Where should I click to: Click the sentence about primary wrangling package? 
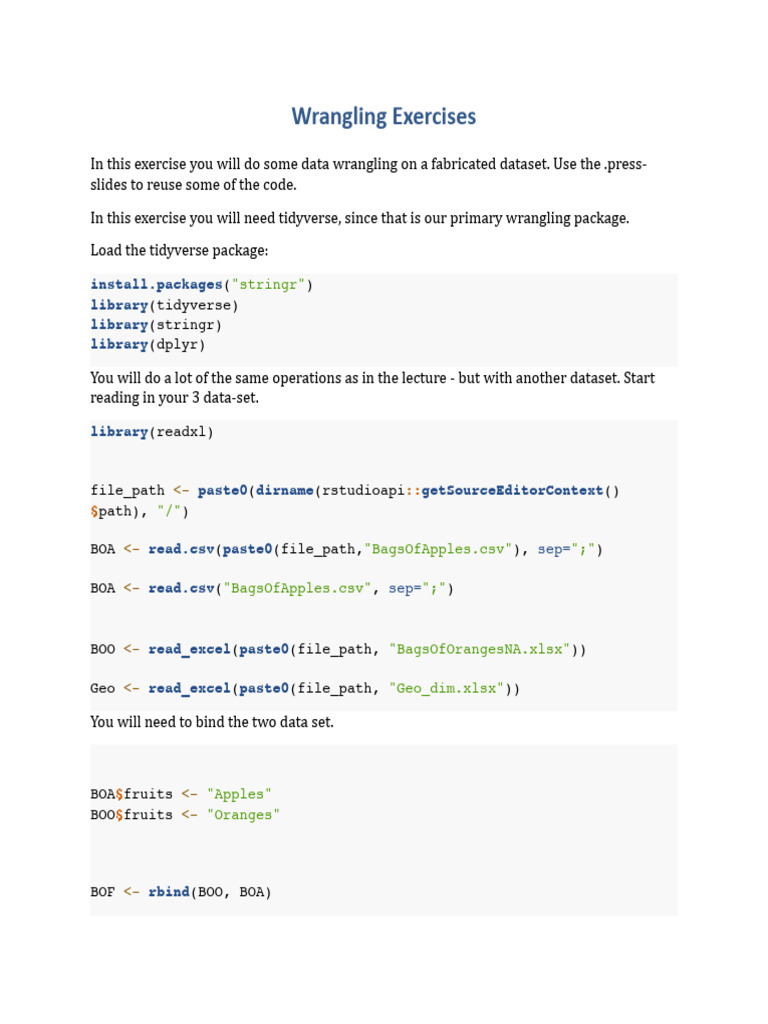(x=360, y=218)
